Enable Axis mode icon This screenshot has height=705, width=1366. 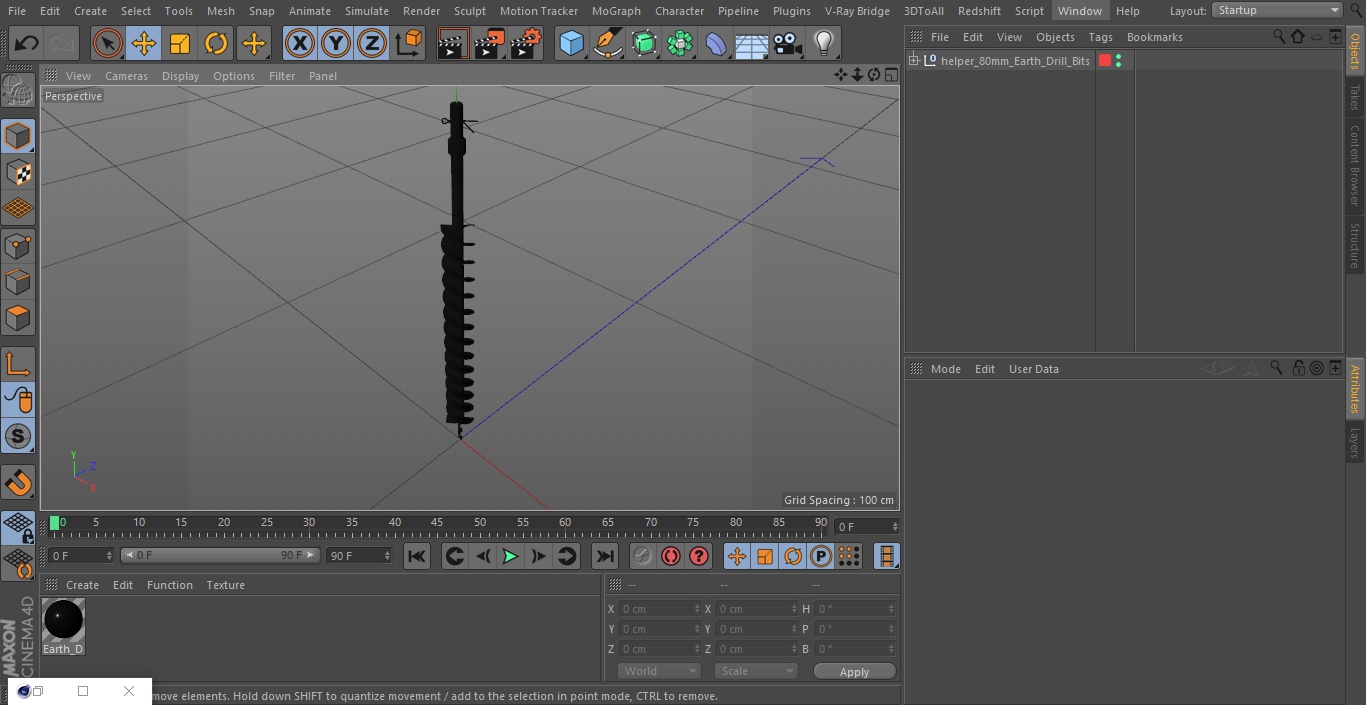tap(18, 364)
